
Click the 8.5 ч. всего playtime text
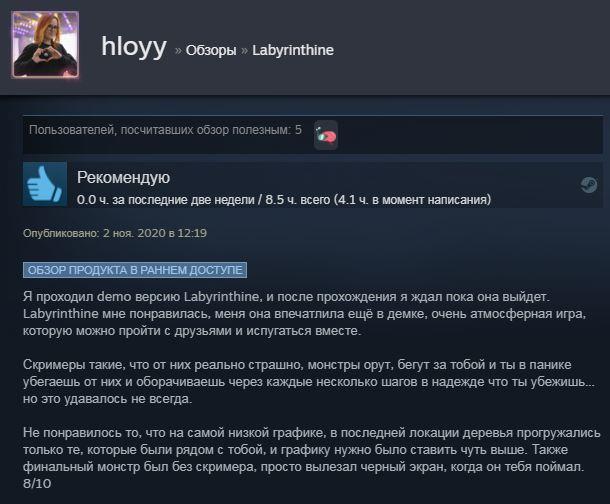pos(298,200)
